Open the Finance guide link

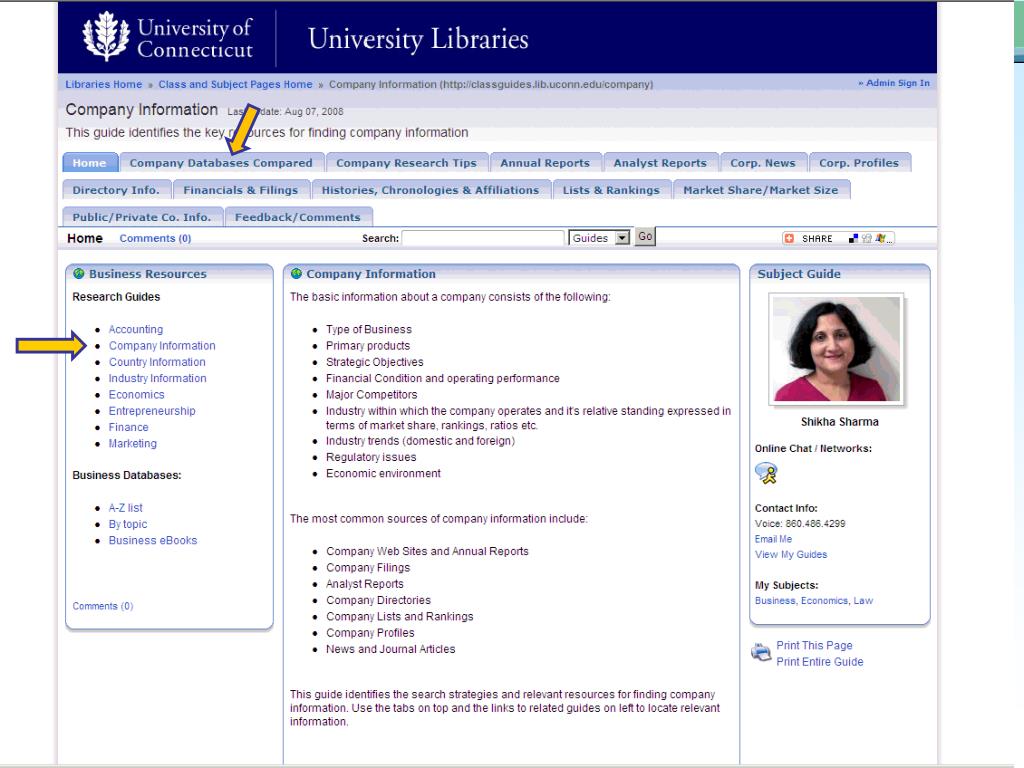129,427
